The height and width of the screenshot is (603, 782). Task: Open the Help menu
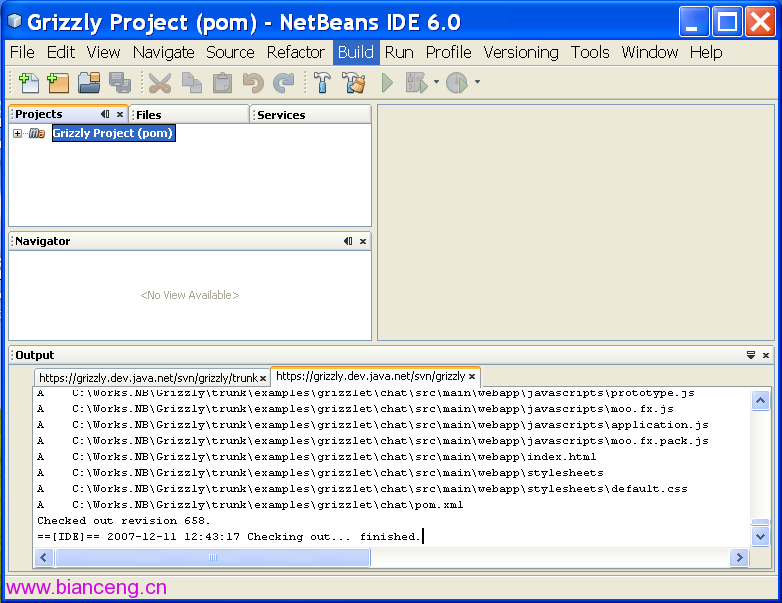pyautogui.click(x=706, y=52)
